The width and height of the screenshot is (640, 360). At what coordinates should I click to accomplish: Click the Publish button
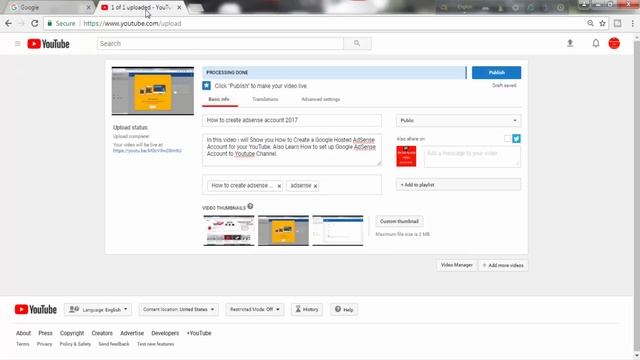496,72
